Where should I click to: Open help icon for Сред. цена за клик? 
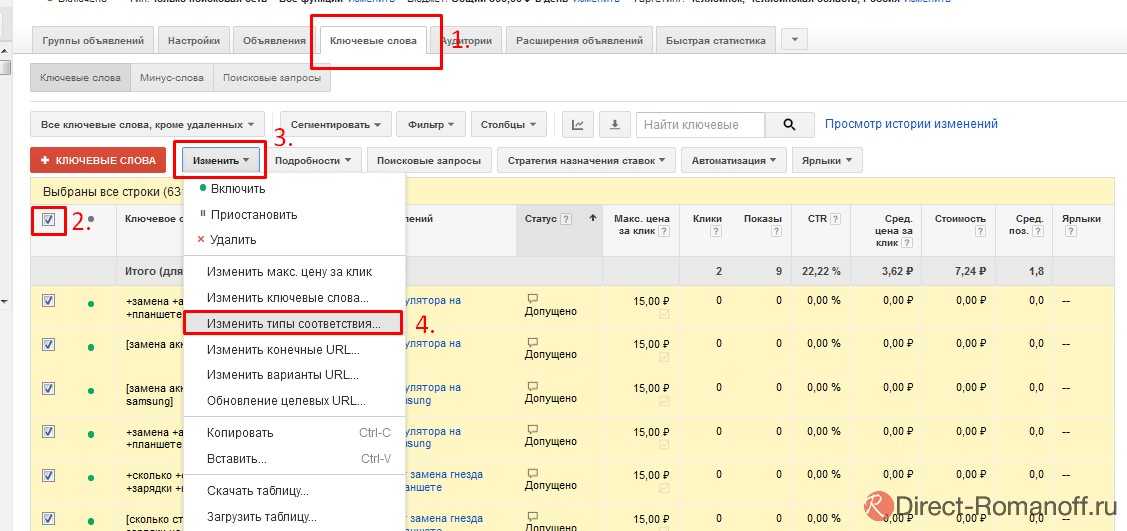[906, 244]
